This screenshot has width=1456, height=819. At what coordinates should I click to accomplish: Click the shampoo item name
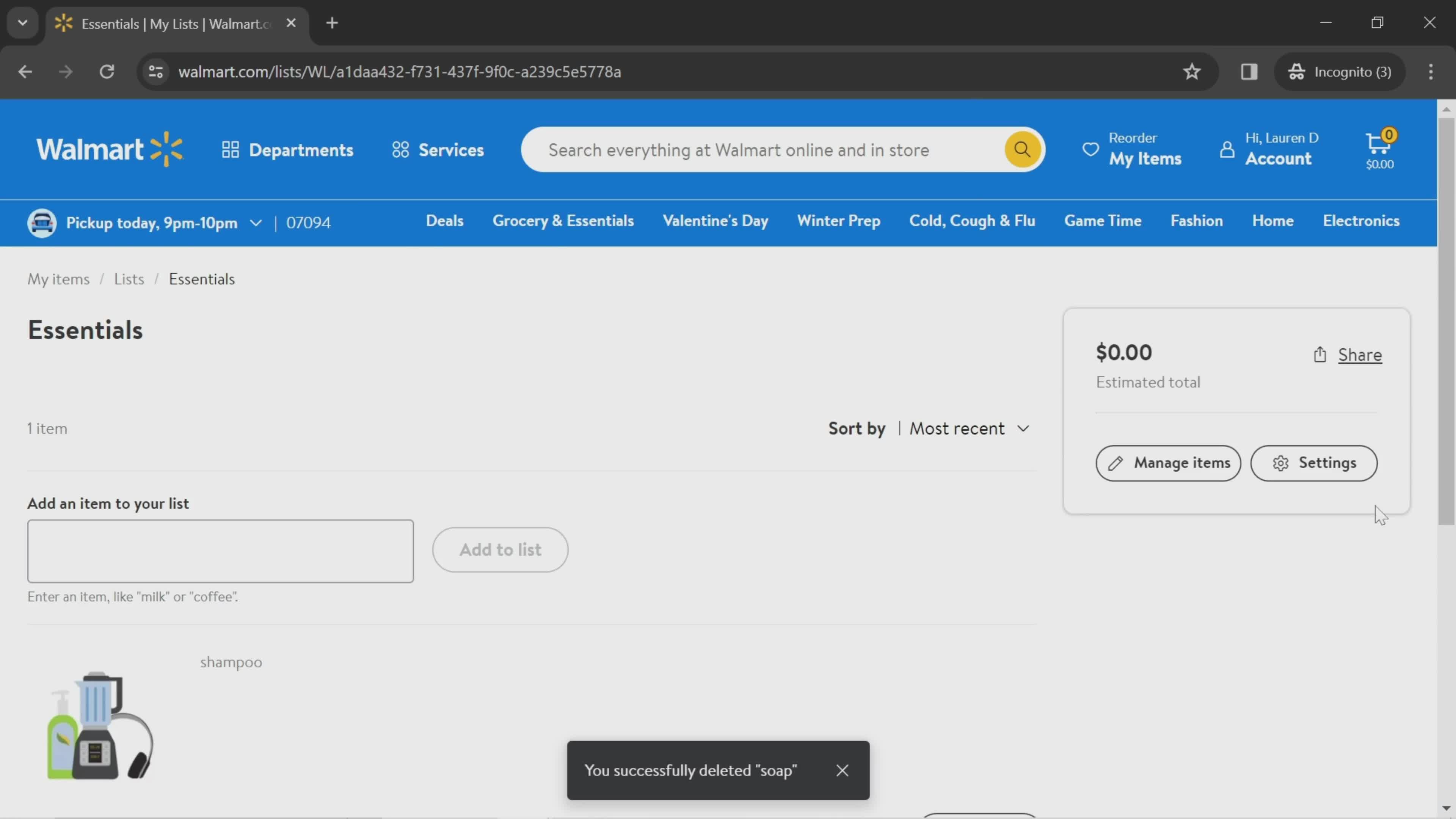[x=231, y=662]
